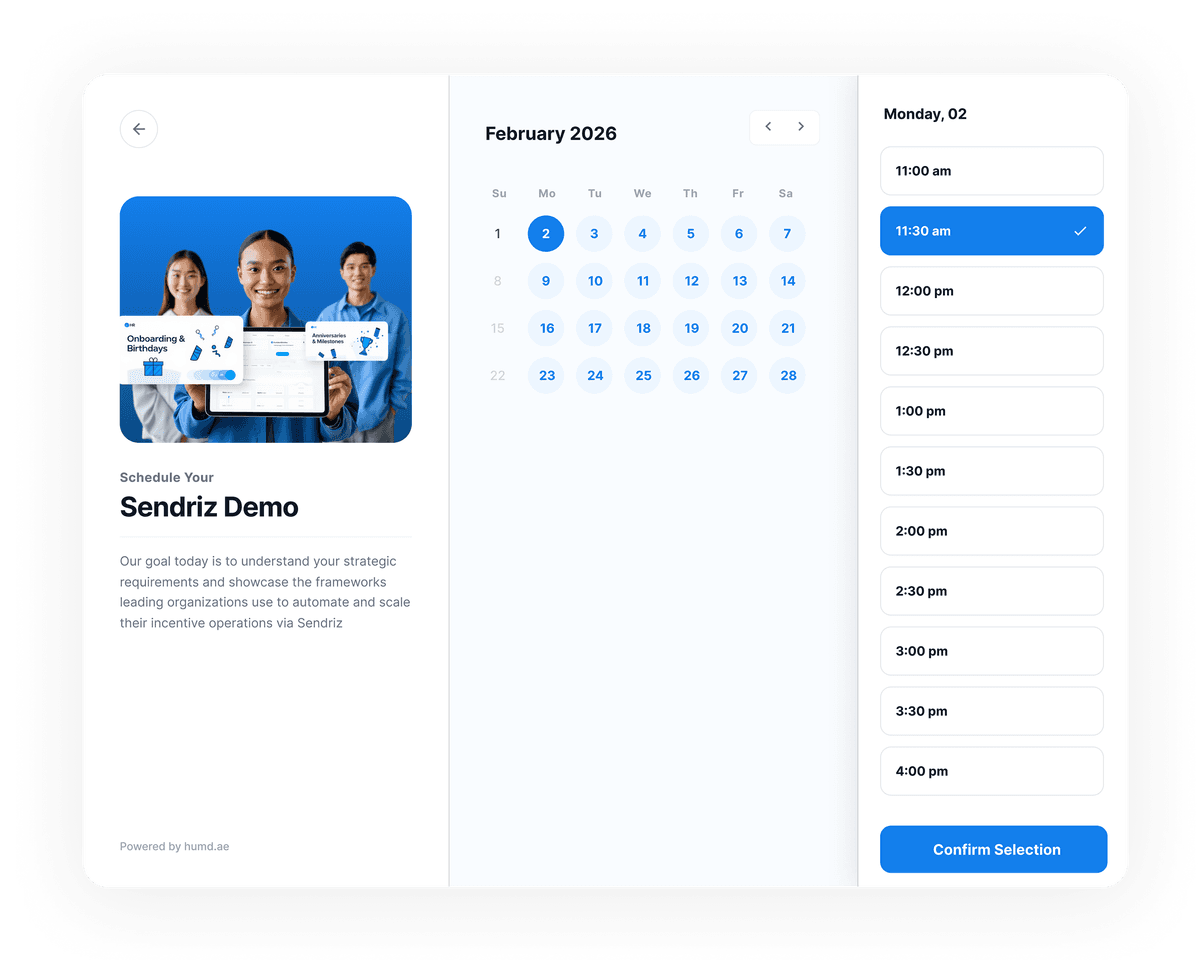Deselect the highlighted 11:30 am slot
Viewport: 1200px width, 960px height.
pos(991,231)
